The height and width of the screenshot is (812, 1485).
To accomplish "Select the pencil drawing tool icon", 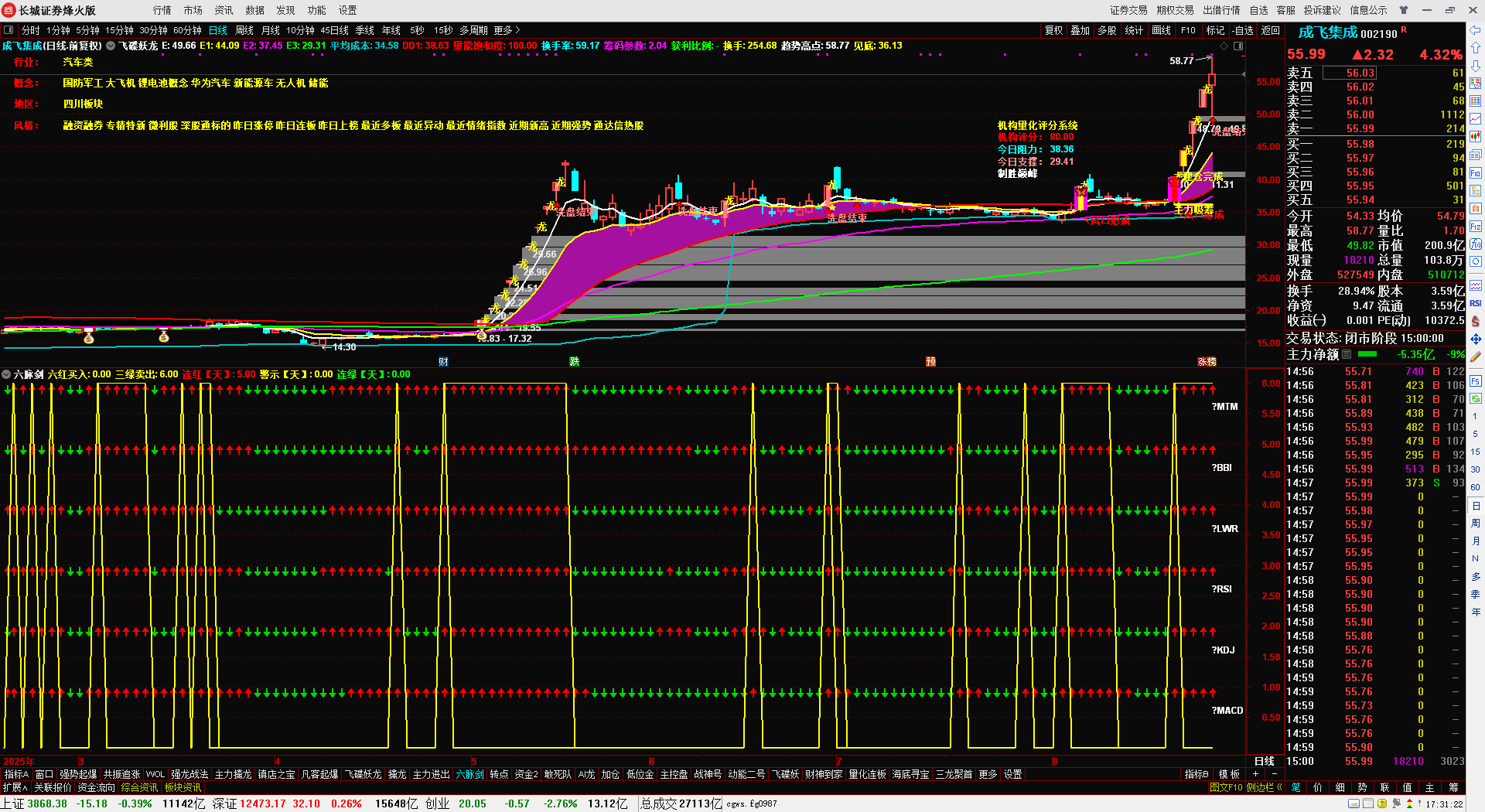I will click(x=1475, y=357).
